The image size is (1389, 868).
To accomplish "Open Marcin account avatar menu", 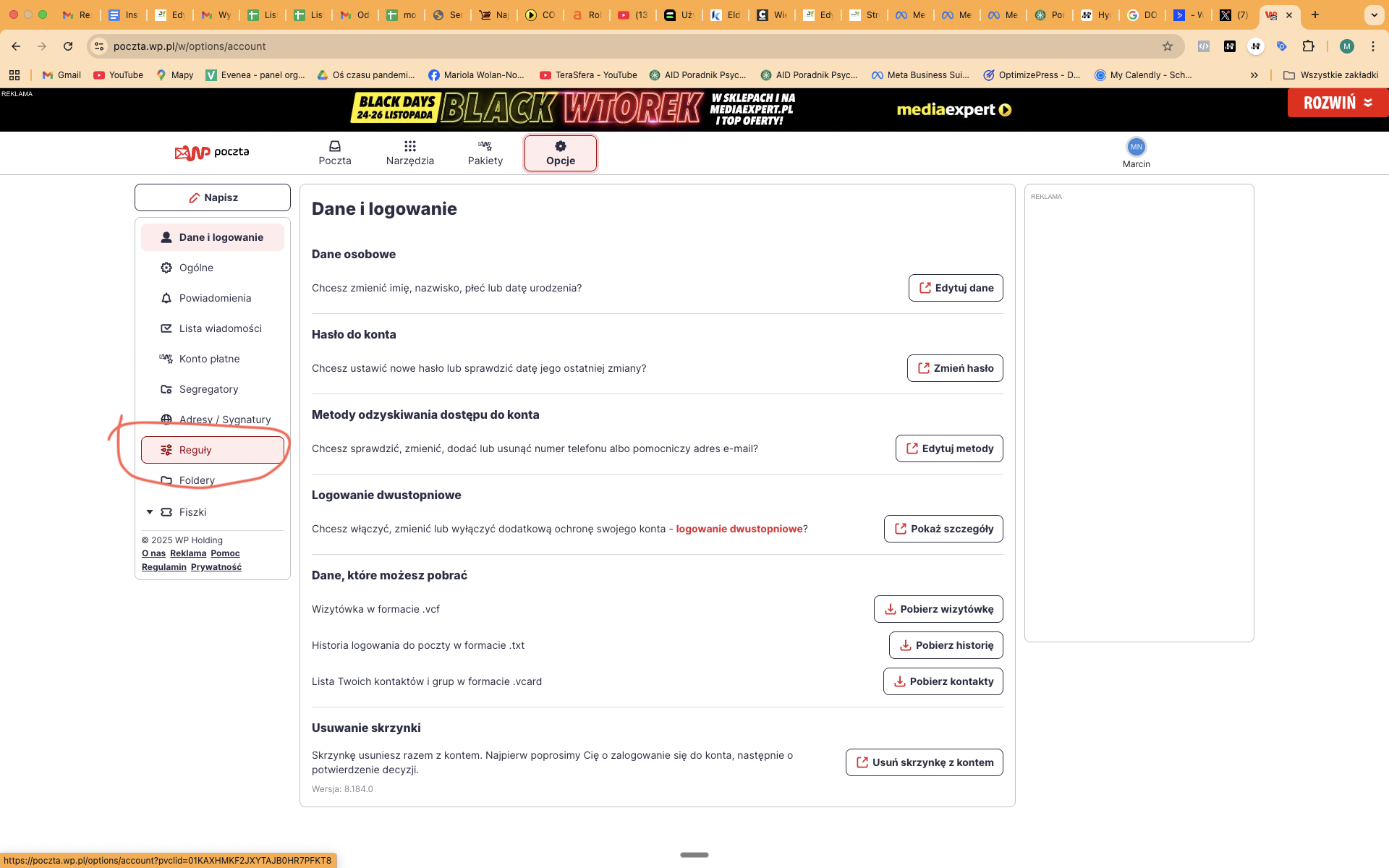I will point(1136,148).
